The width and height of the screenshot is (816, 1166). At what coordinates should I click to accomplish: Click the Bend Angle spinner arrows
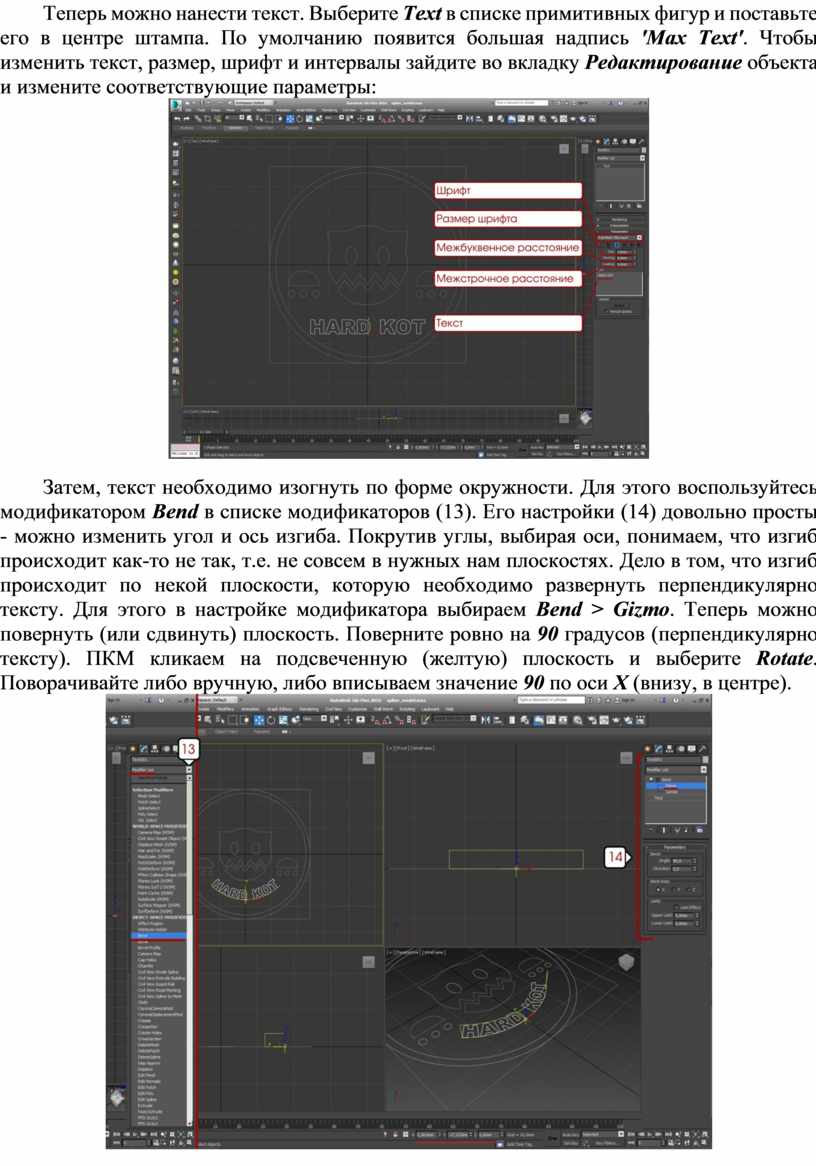click(x=697, y=861)
